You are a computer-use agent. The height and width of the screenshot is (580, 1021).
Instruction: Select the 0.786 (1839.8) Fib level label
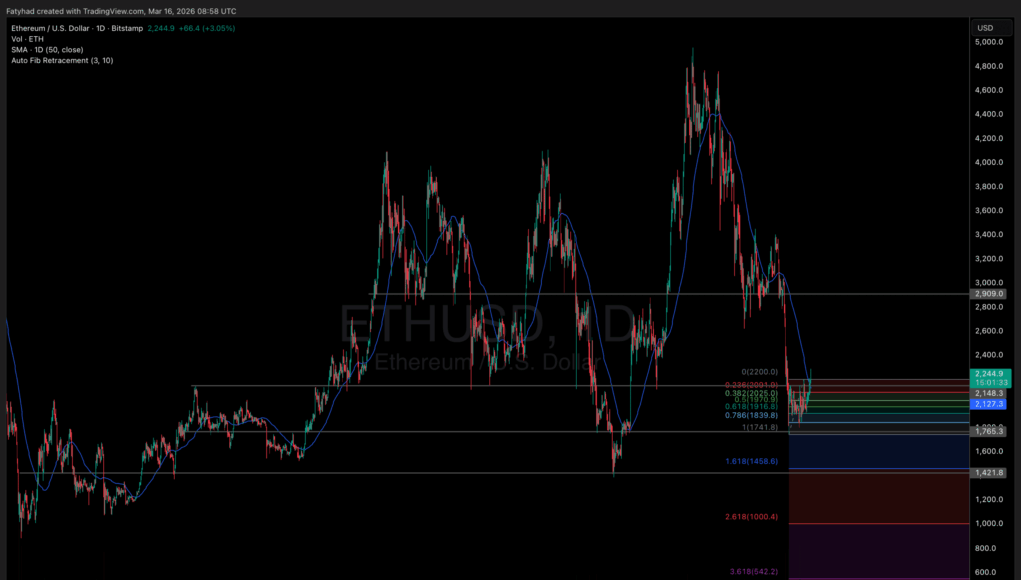(751, 415)
